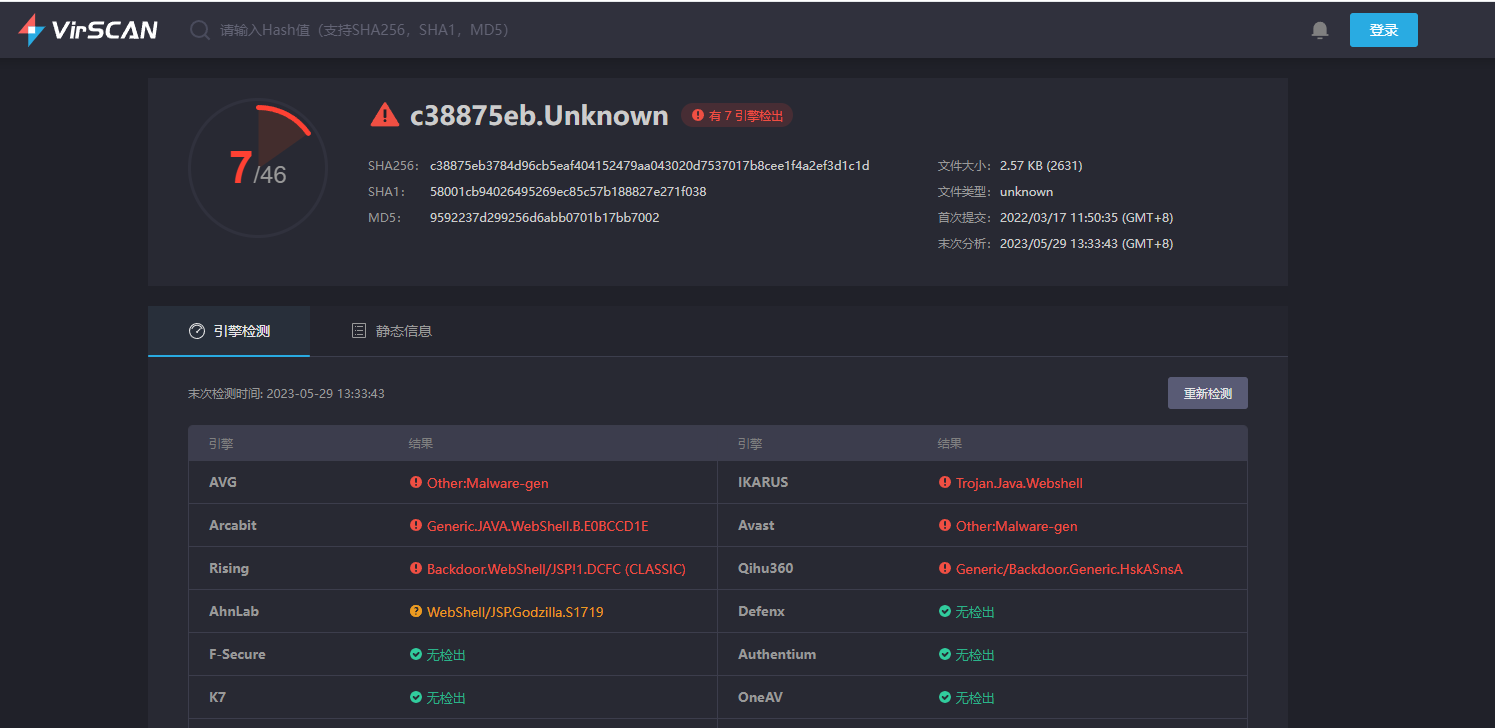The width and height of the screenshot is (1495, 728).
Task: Click Trojan.Java.Webshell result
Action: pyautogui.click(x=1019, y=482)
